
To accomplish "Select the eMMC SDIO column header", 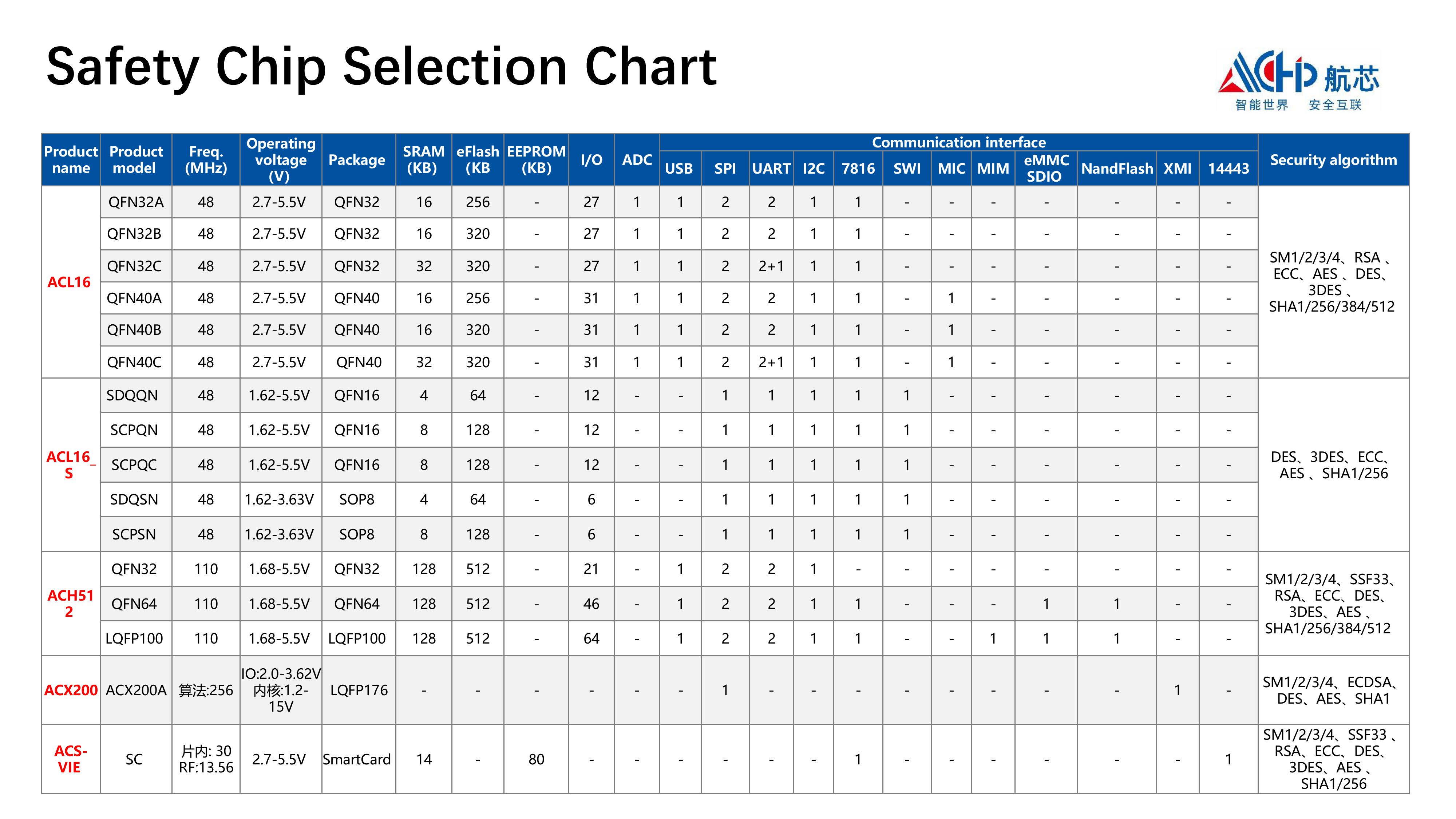I will click(1046, 169).
